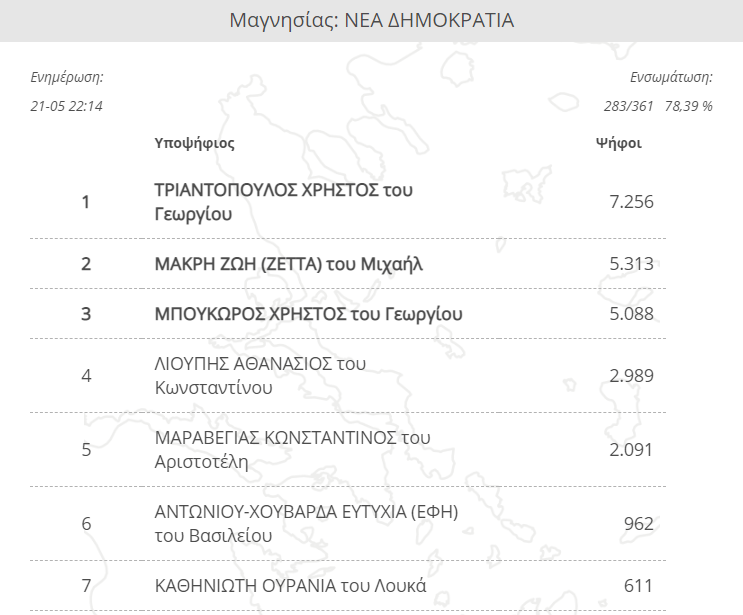Click the vote count 7.256
Image resolution: width=743 pixels, height=615 pixels.
tap(631, 202)
